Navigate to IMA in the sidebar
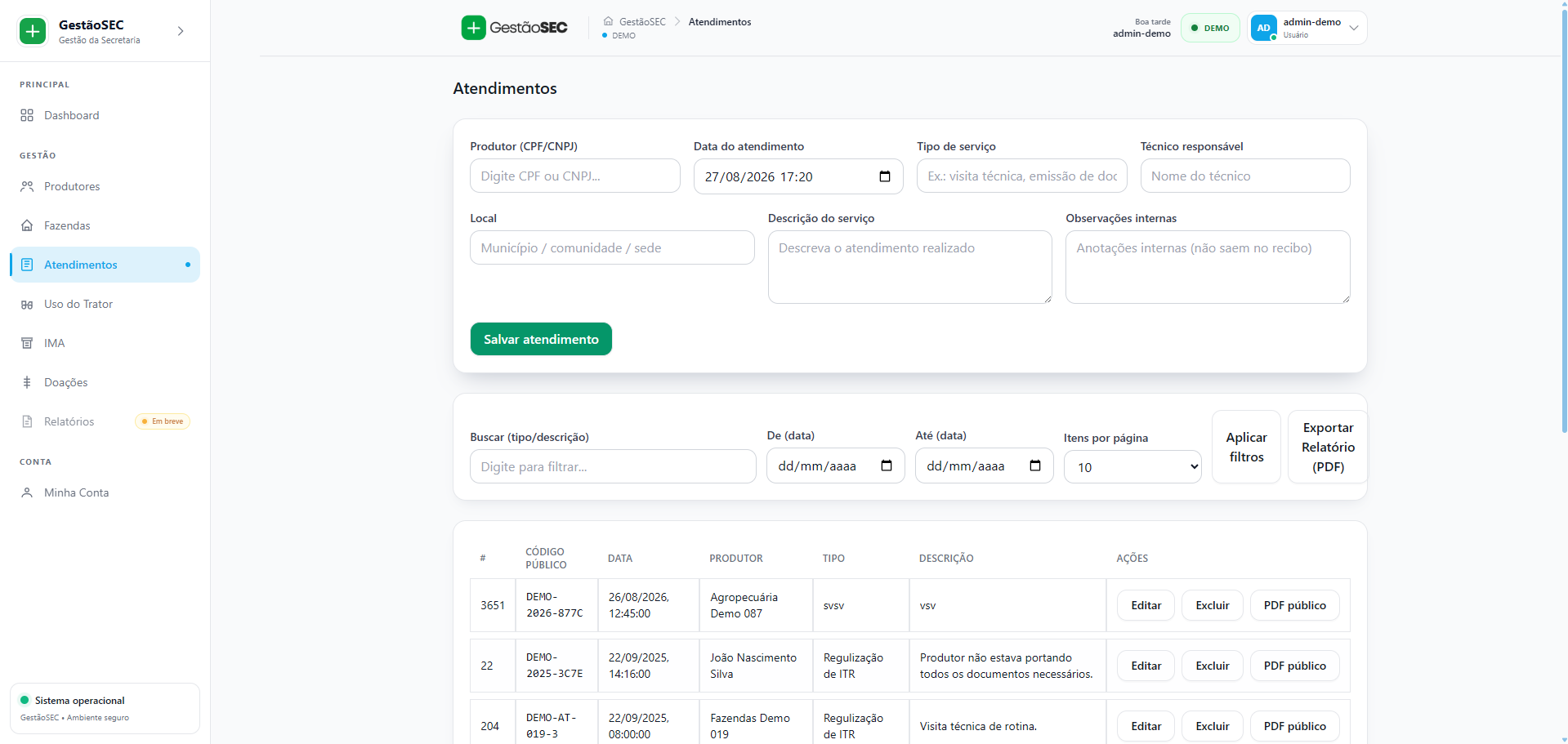1568x744 pixels. click(105, 343)
